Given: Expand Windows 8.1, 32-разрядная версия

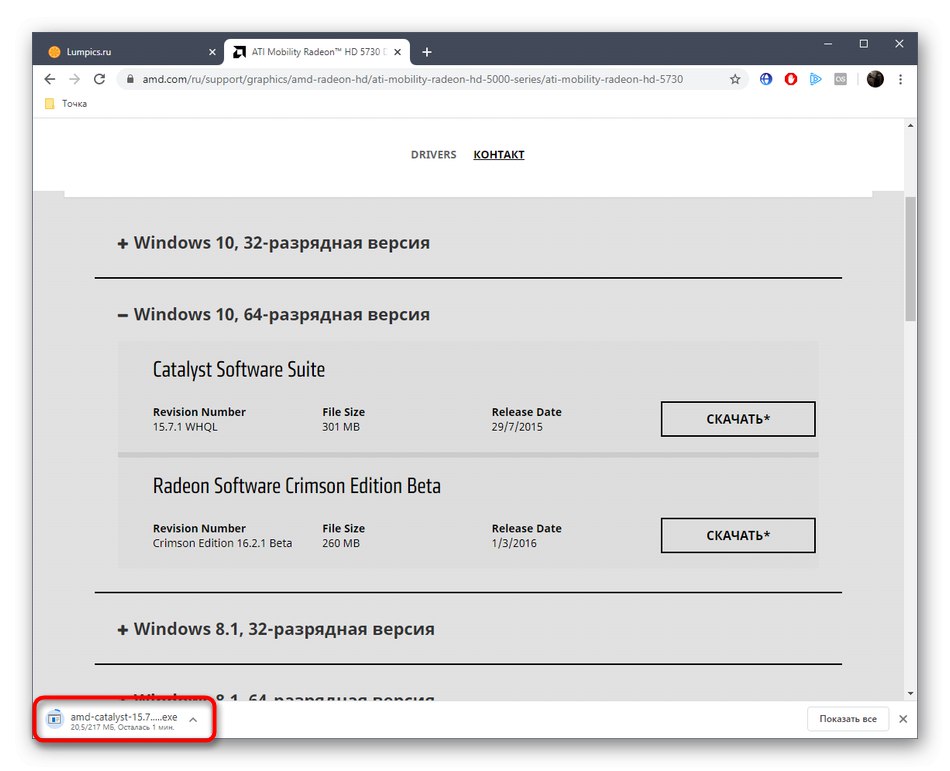Looking at the screenshot, I should [276, 629].
